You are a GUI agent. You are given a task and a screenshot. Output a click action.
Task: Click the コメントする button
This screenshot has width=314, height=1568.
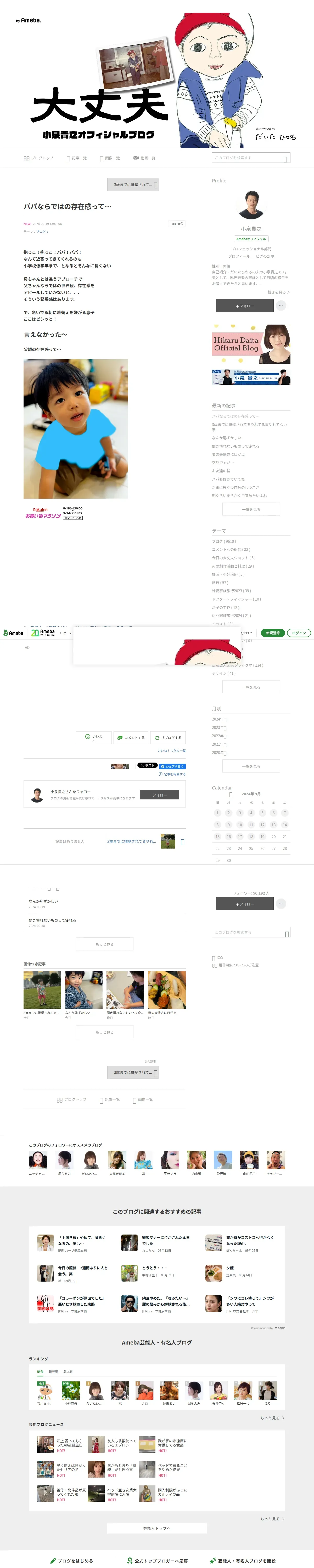tap(131, 738)
